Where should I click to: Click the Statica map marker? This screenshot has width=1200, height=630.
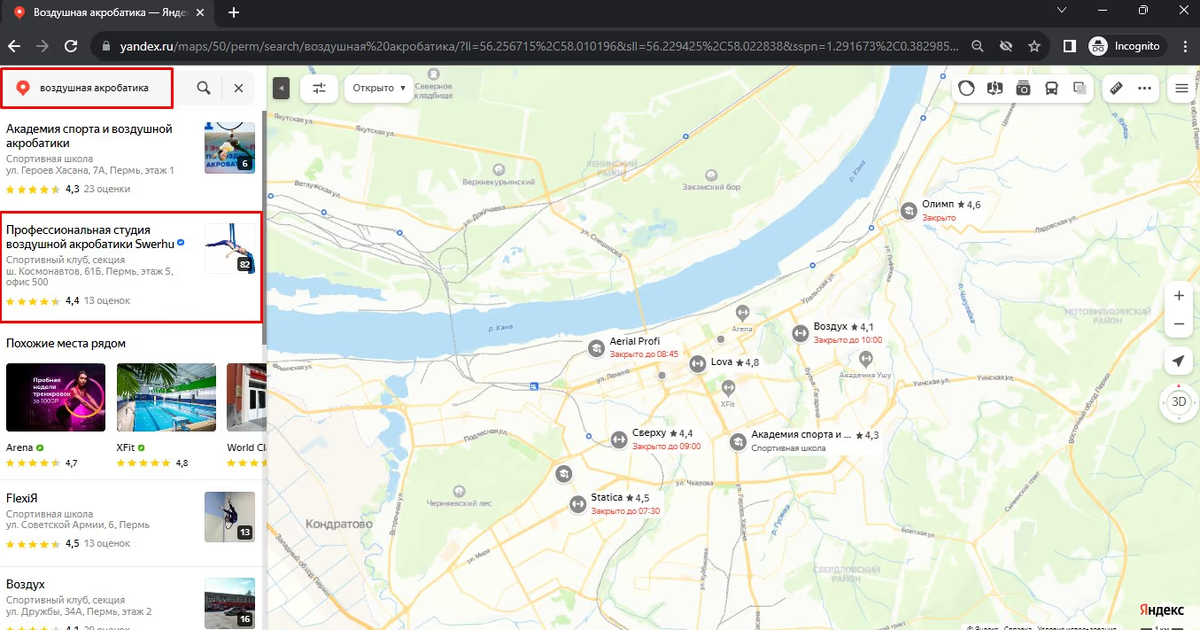click(x=577, y=503)
